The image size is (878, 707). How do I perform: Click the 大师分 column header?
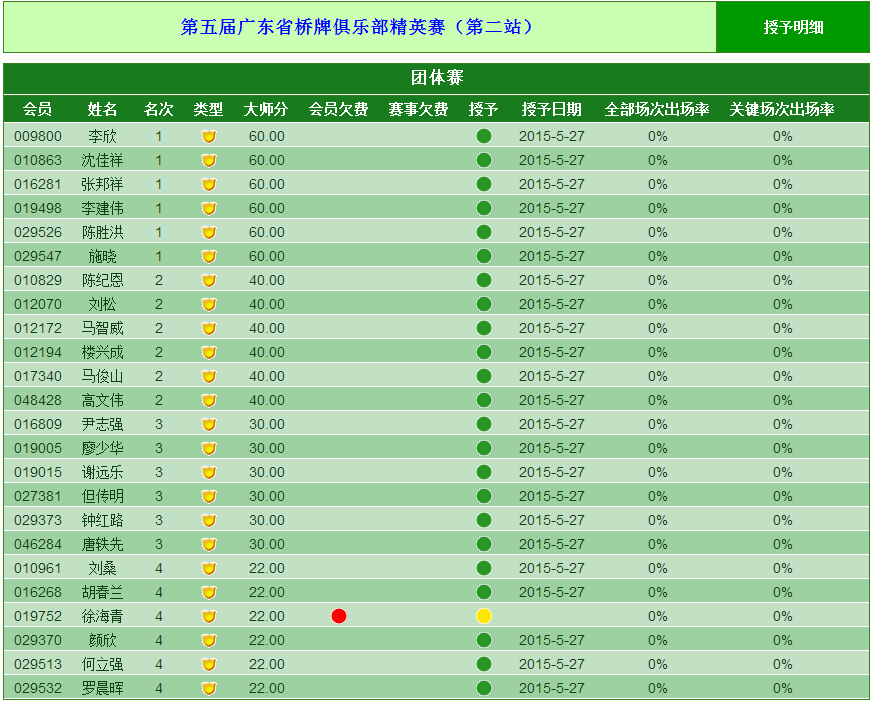point(266,109)
